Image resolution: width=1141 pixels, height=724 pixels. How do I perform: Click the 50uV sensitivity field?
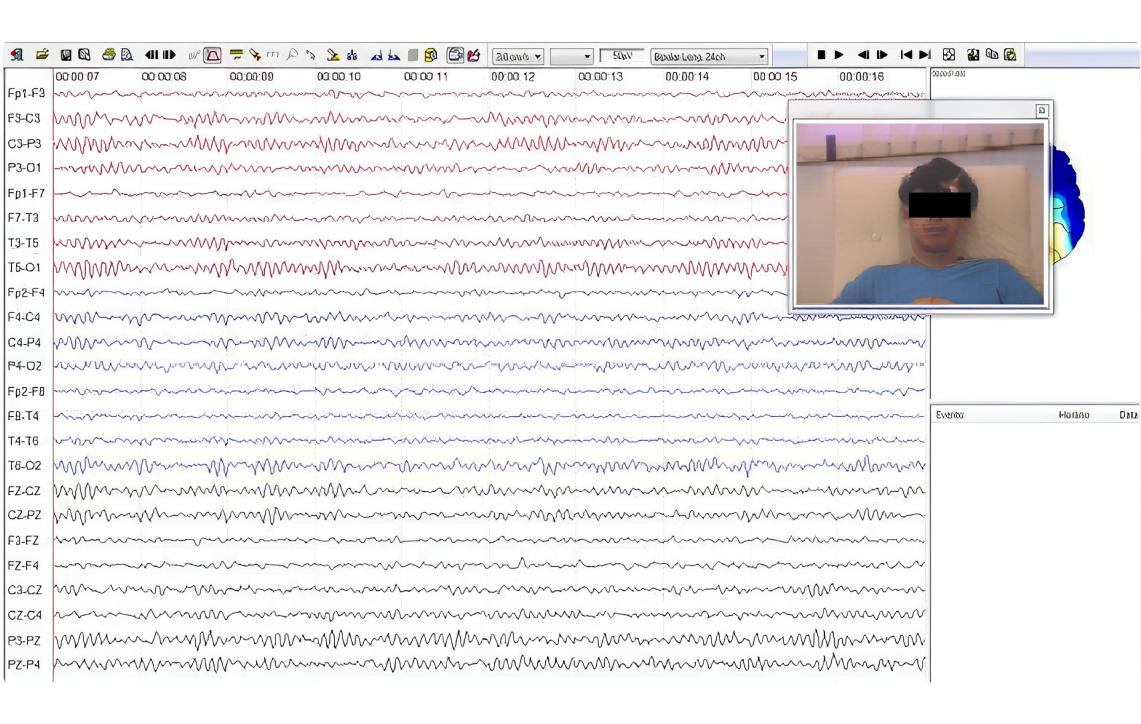[621, 55]
